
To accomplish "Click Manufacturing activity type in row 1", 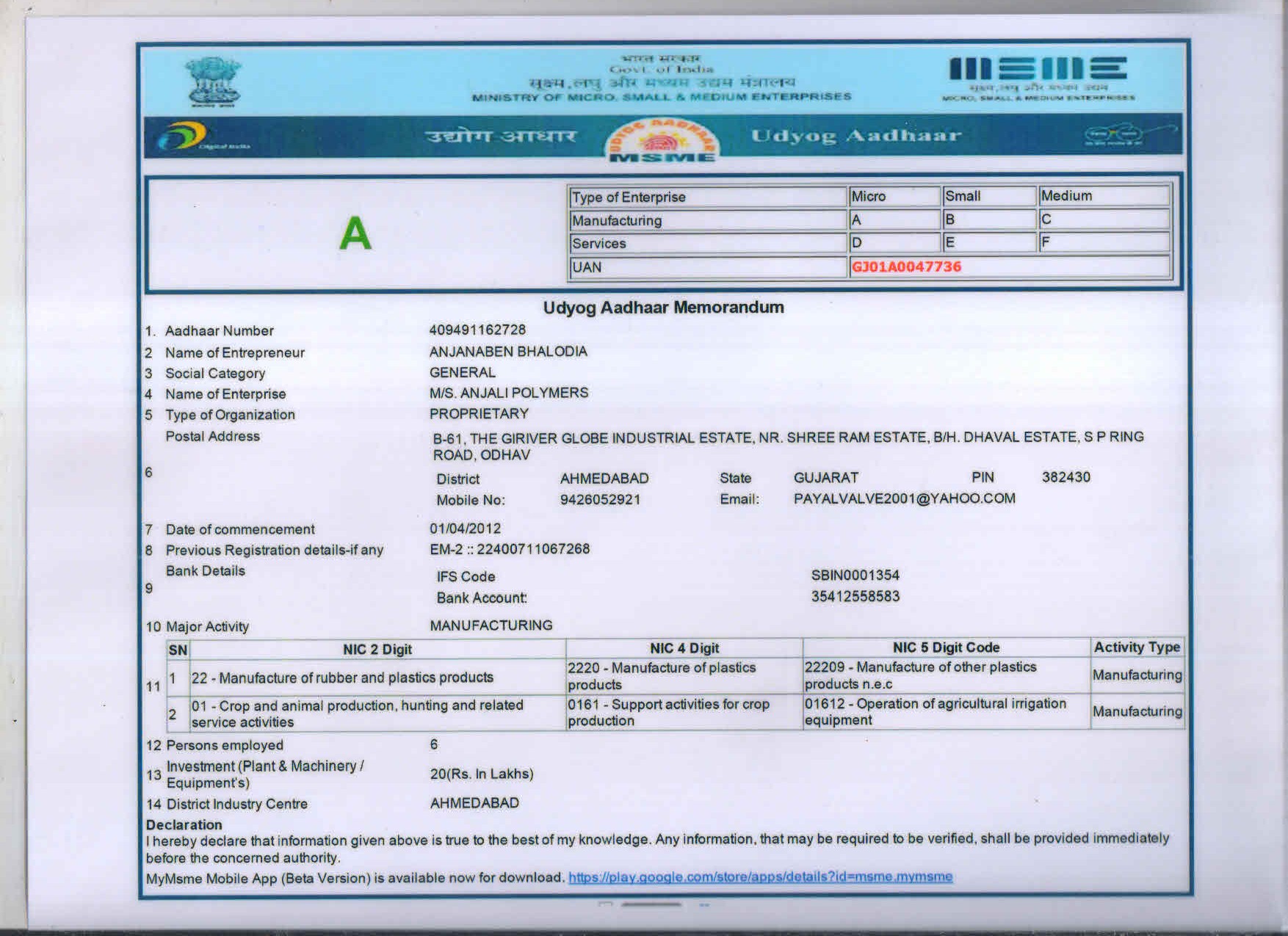I will pyautogui.click(x=1137, y=675).
